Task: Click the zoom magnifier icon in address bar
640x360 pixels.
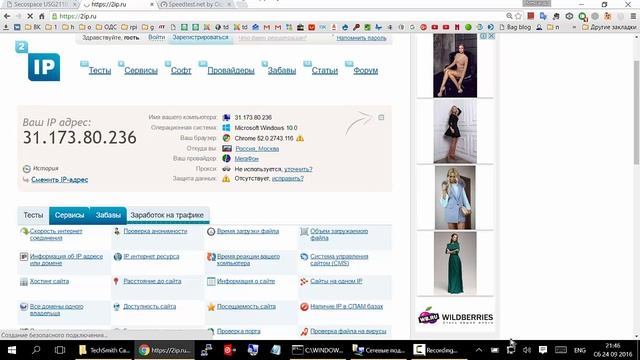Action: 509,16
